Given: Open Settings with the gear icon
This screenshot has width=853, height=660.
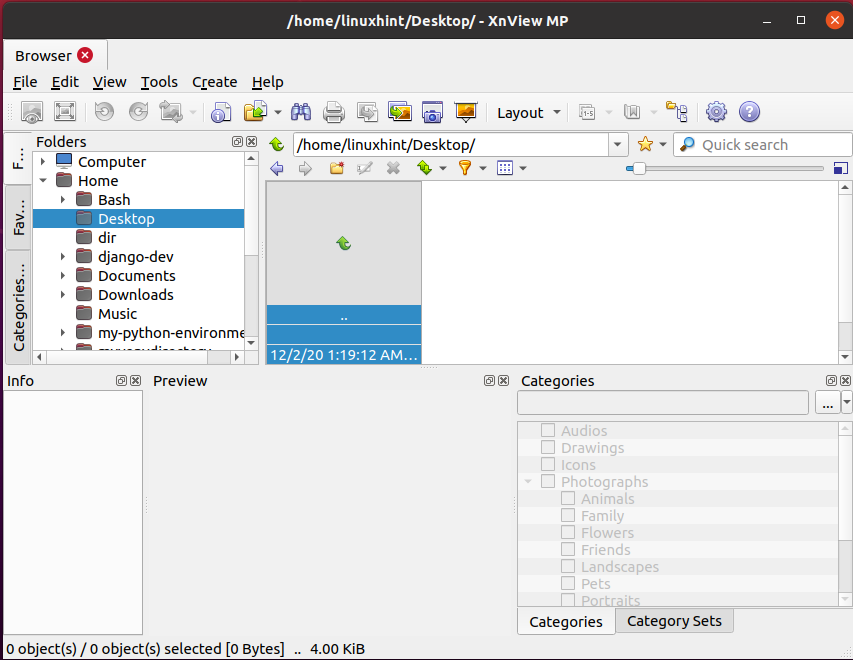Looking at the screenshot, I should pyautogui.click(x=716, y=112).
